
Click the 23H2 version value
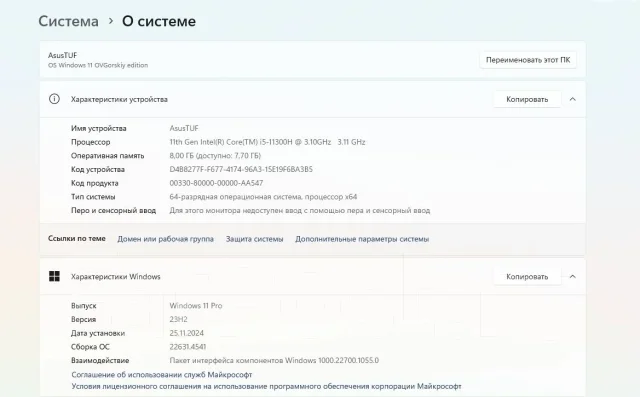(x=178, y=319)
